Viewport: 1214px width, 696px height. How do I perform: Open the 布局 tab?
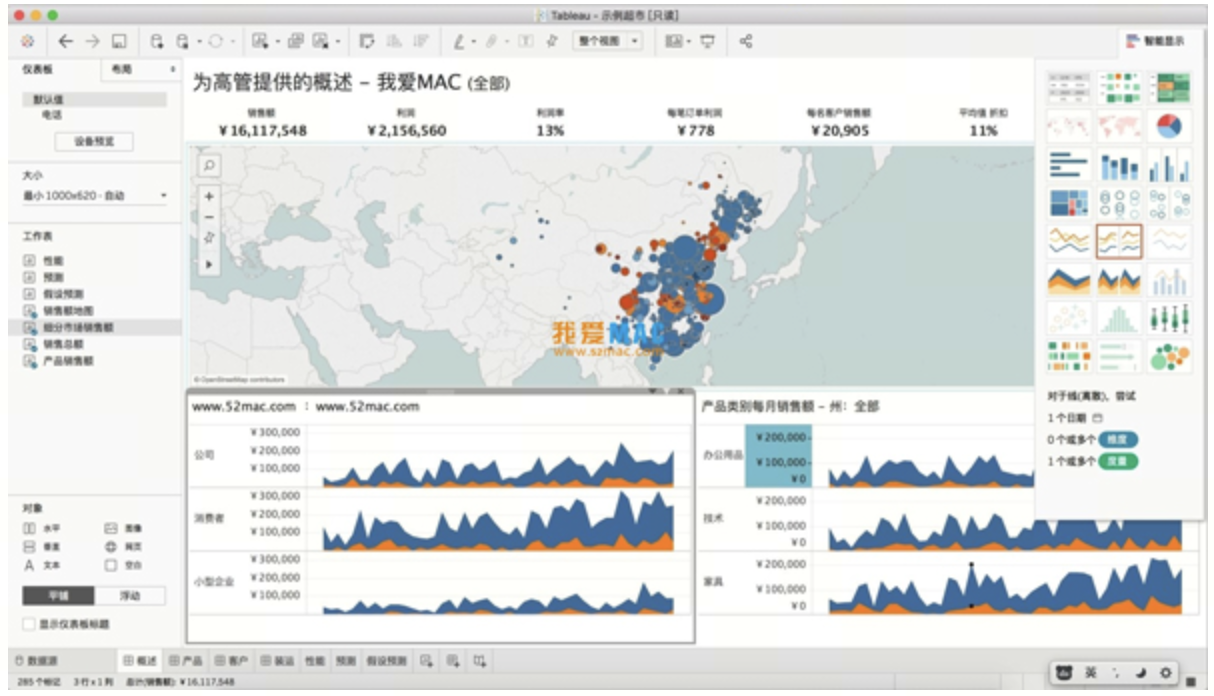click(122, 69)
